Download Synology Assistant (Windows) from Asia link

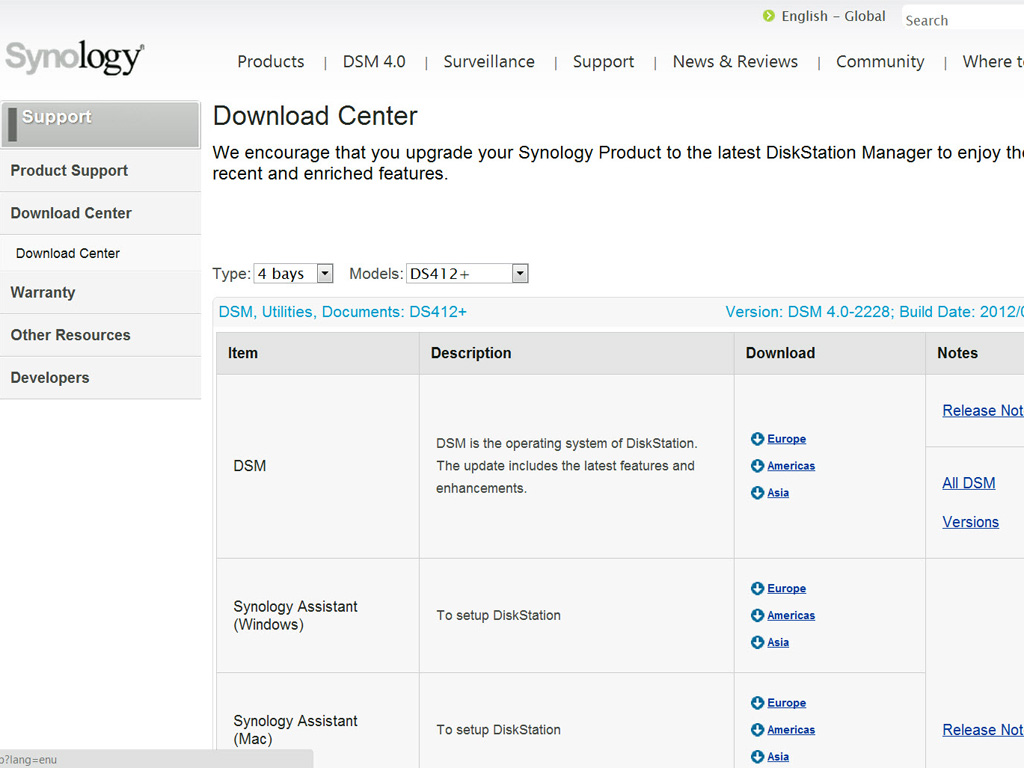click(x=778, y=642)
